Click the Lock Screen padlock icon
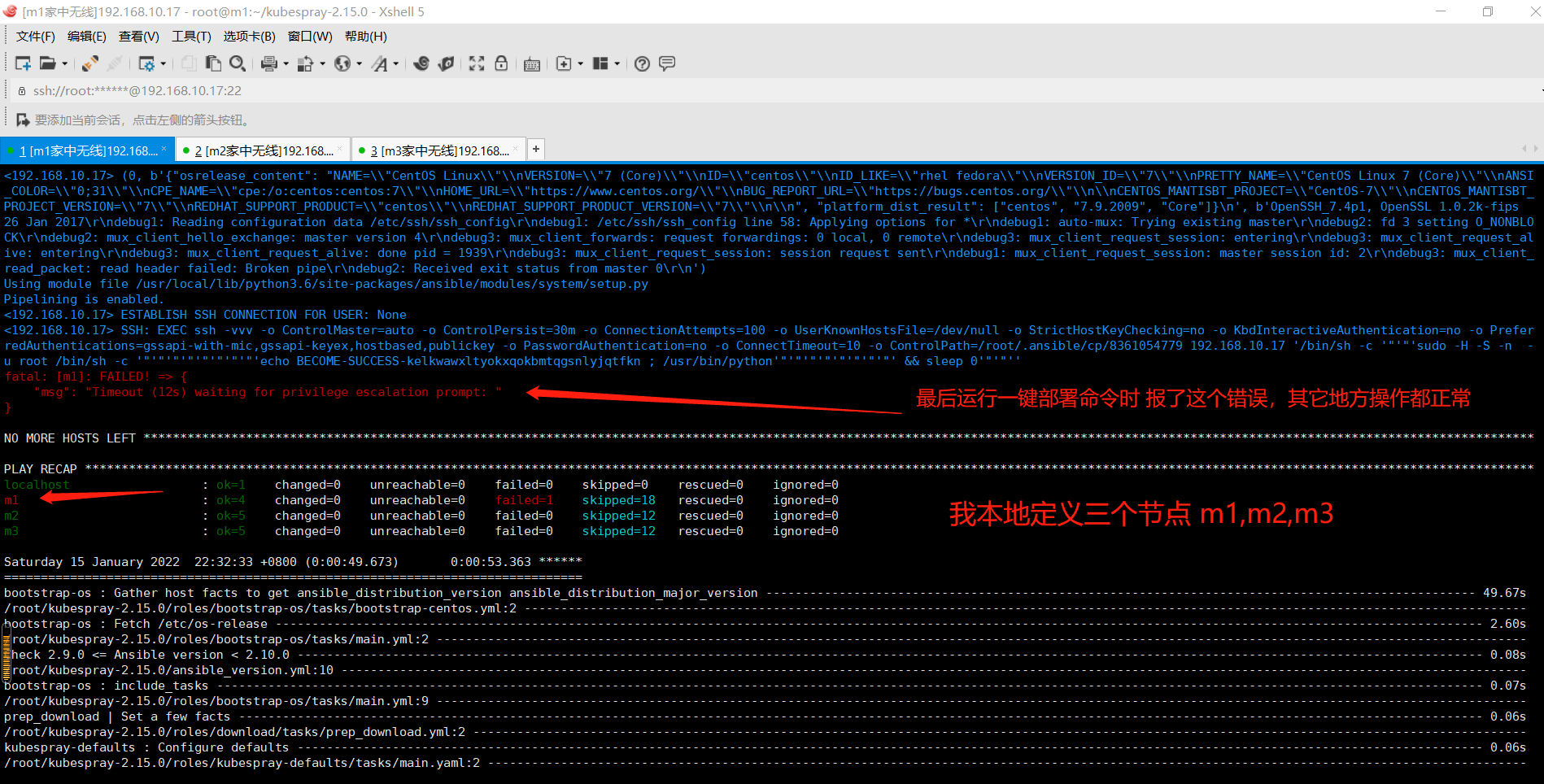1544x784 pixels. pyautogui.click(x=501, y=63)
